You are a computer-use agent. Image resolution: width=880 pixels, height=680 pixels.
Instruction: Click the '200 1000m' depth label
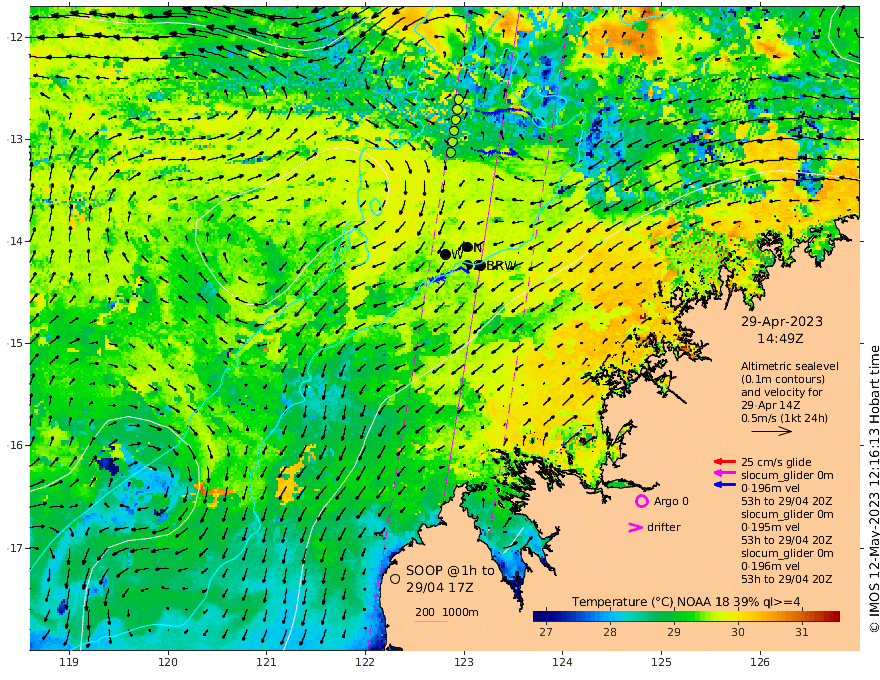(x=447, y=612)
